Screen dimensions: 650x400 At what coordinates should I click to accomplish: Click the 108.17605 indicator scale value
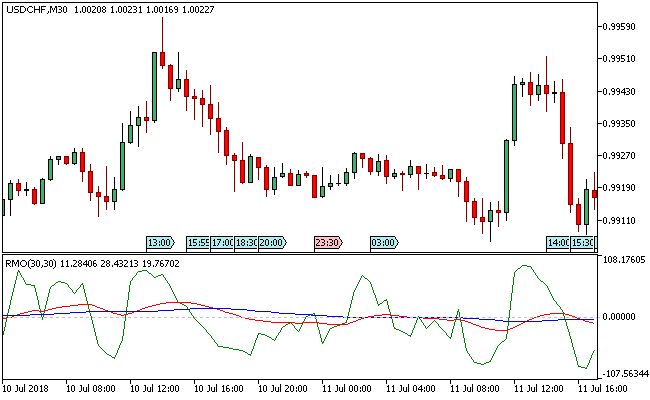coord(623,261)
